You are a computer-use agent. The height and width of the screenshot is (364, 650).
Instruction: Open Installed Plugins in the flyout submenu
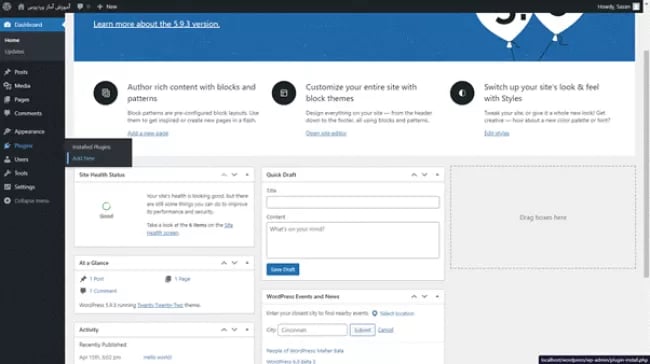point(91,147)
